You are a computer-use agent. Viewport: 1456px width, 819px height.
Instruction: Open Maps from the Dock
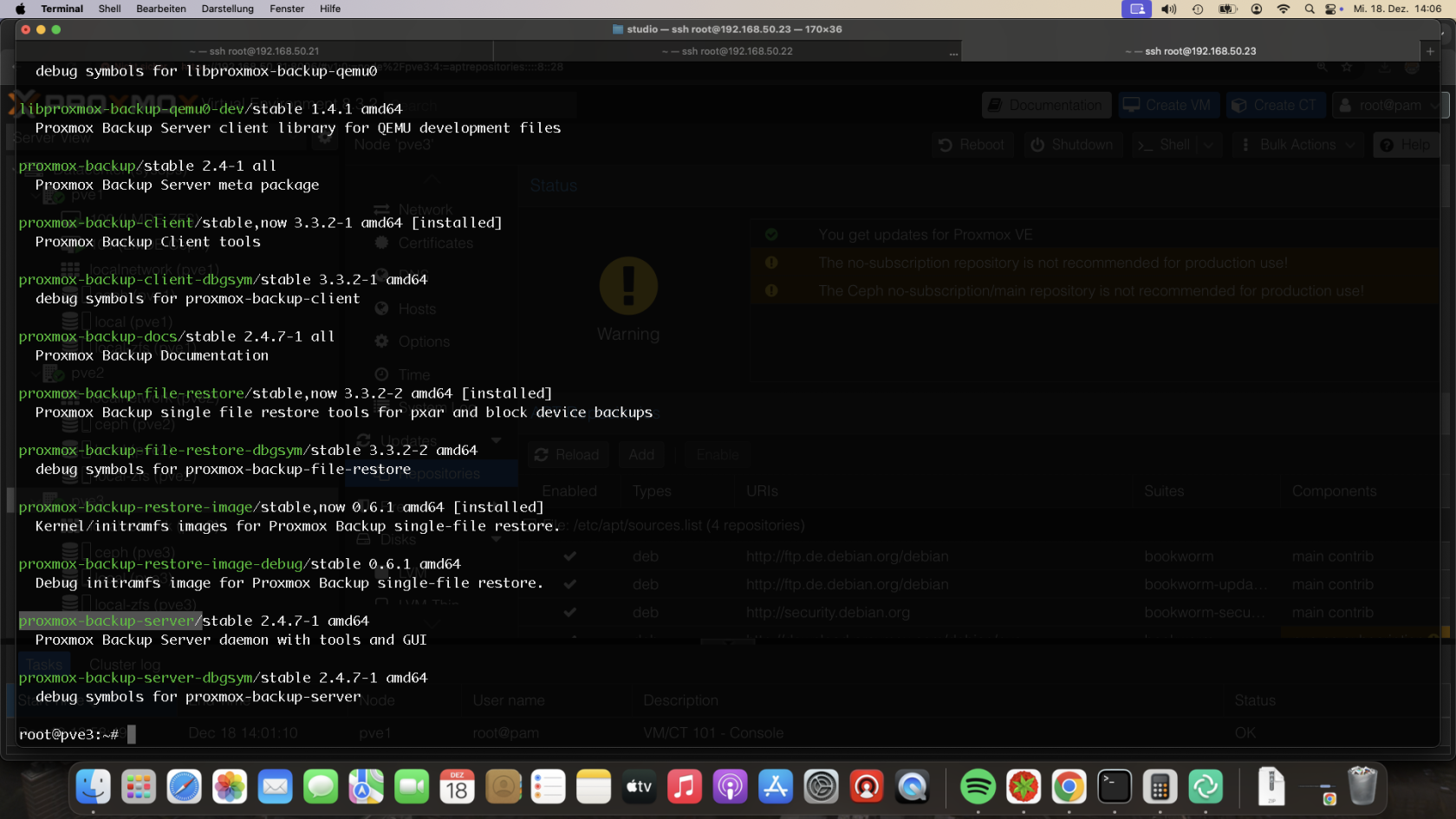click(366, 787)
